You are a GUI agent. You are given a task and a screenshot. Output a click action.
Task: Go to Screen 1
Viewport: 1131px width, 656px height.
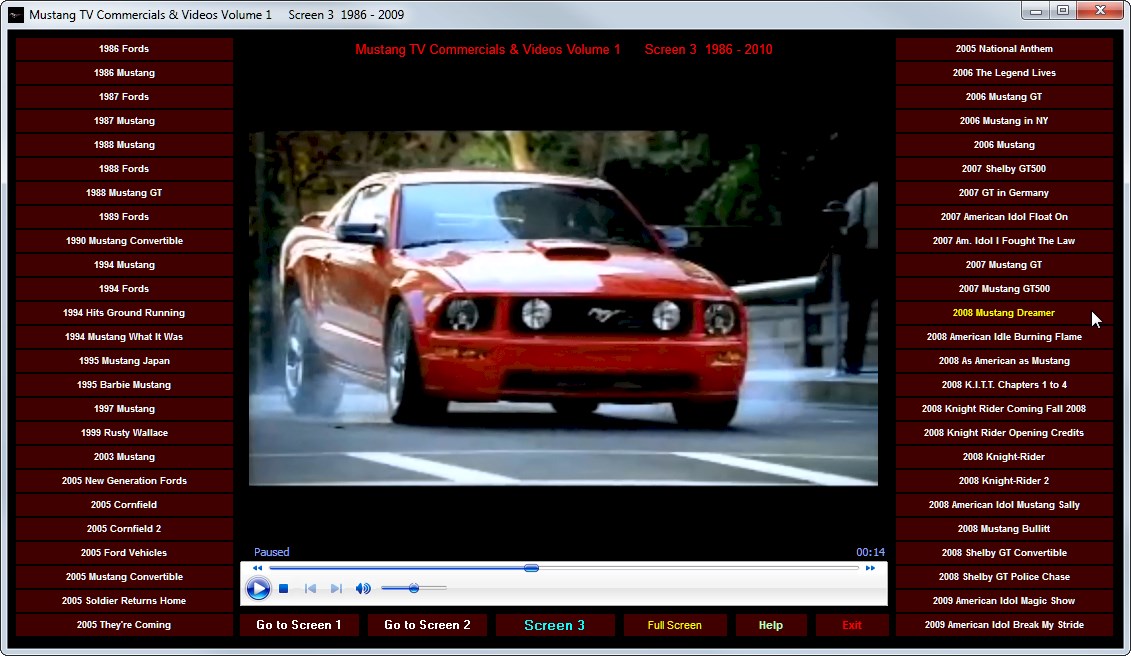click(x=299, y=625)
